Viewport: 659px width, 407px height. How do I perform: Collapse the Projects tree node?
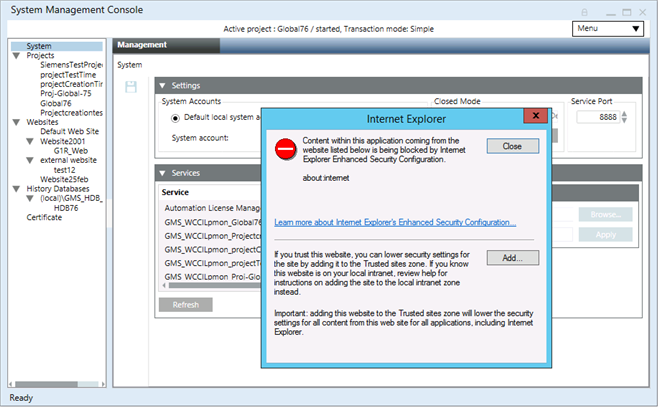[16, 56]
